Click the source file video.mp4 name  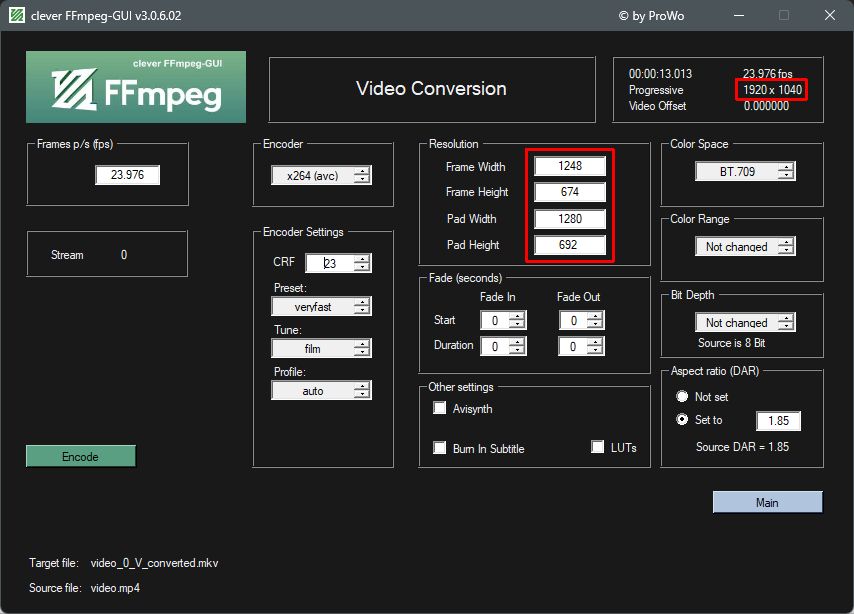pos(115,588)
